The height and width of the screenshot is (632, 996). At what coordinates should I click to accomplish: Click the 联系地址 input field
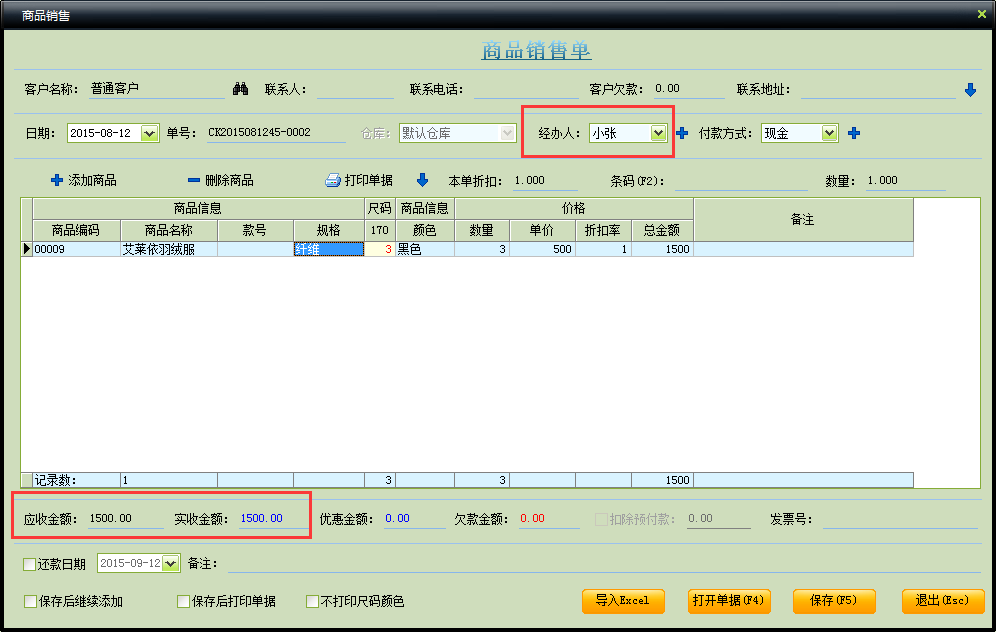878,90
